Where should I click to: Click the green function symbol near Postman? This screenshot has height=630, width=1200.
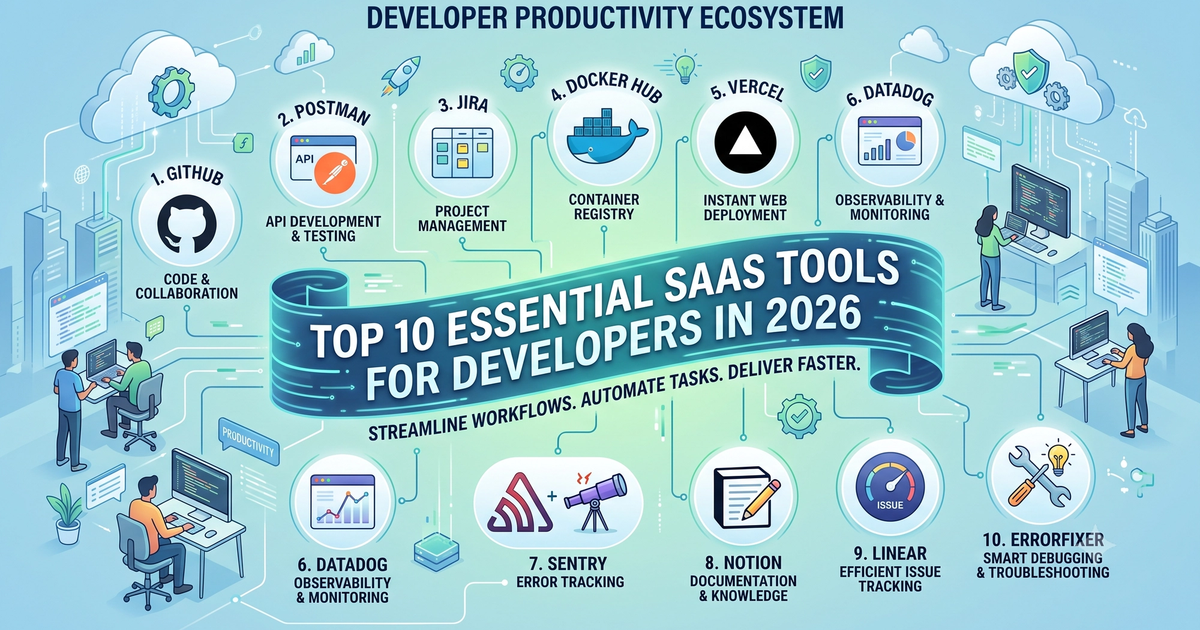pos(242,142)
